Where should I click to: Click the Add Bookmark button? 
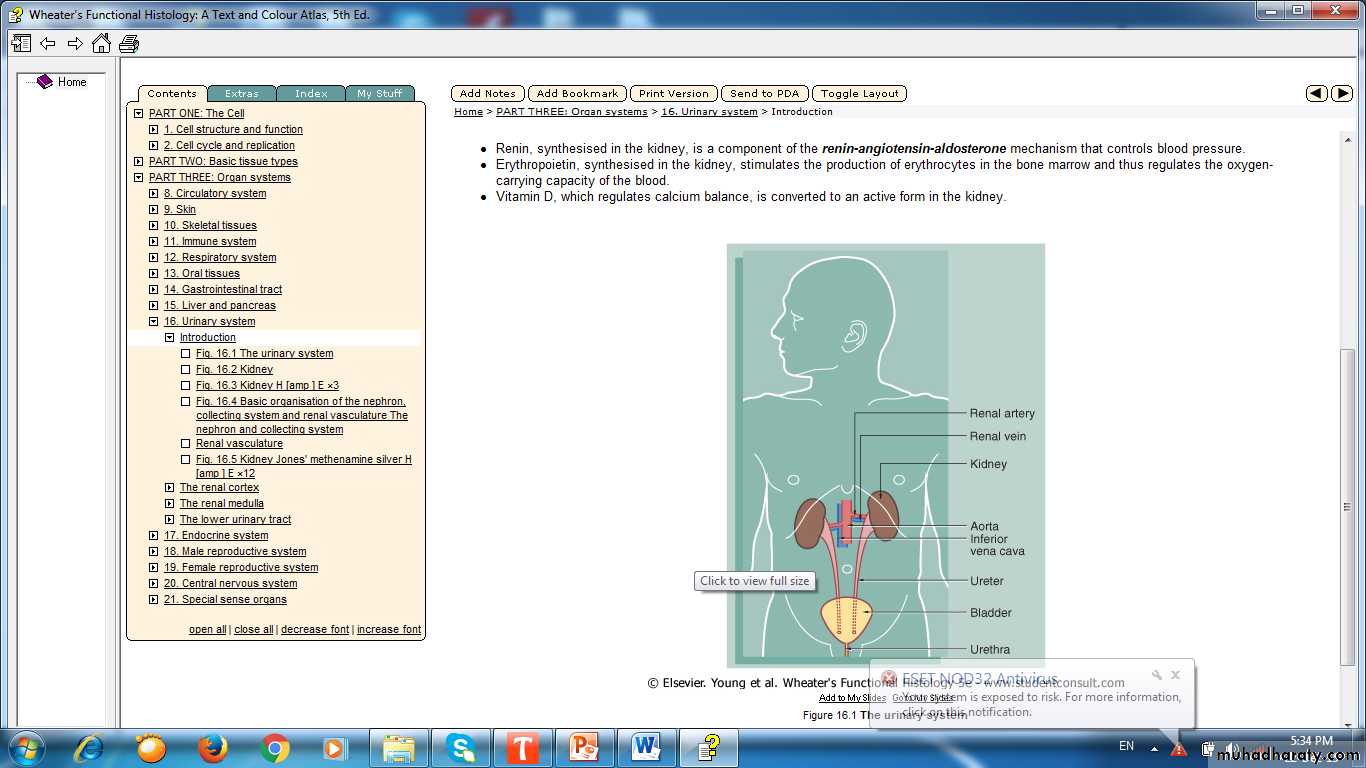(577, 93)
